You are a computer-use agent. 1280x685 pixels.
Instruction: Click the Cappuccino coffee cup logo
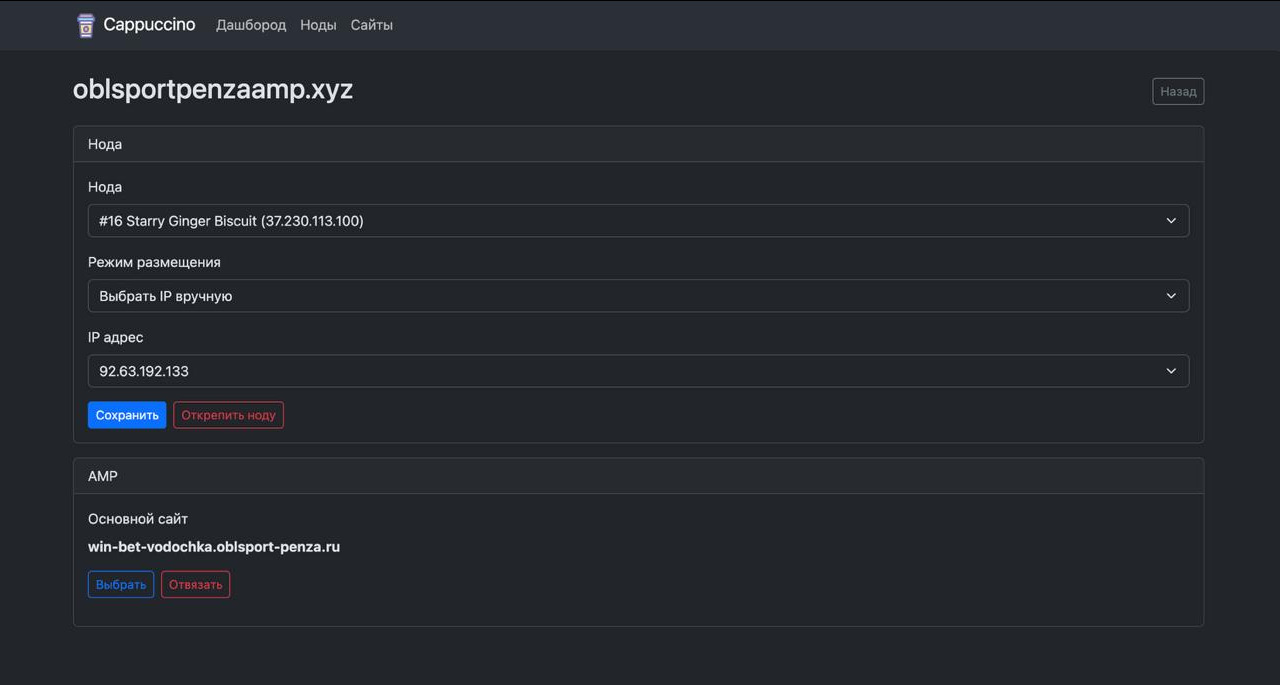click(86, 25)
